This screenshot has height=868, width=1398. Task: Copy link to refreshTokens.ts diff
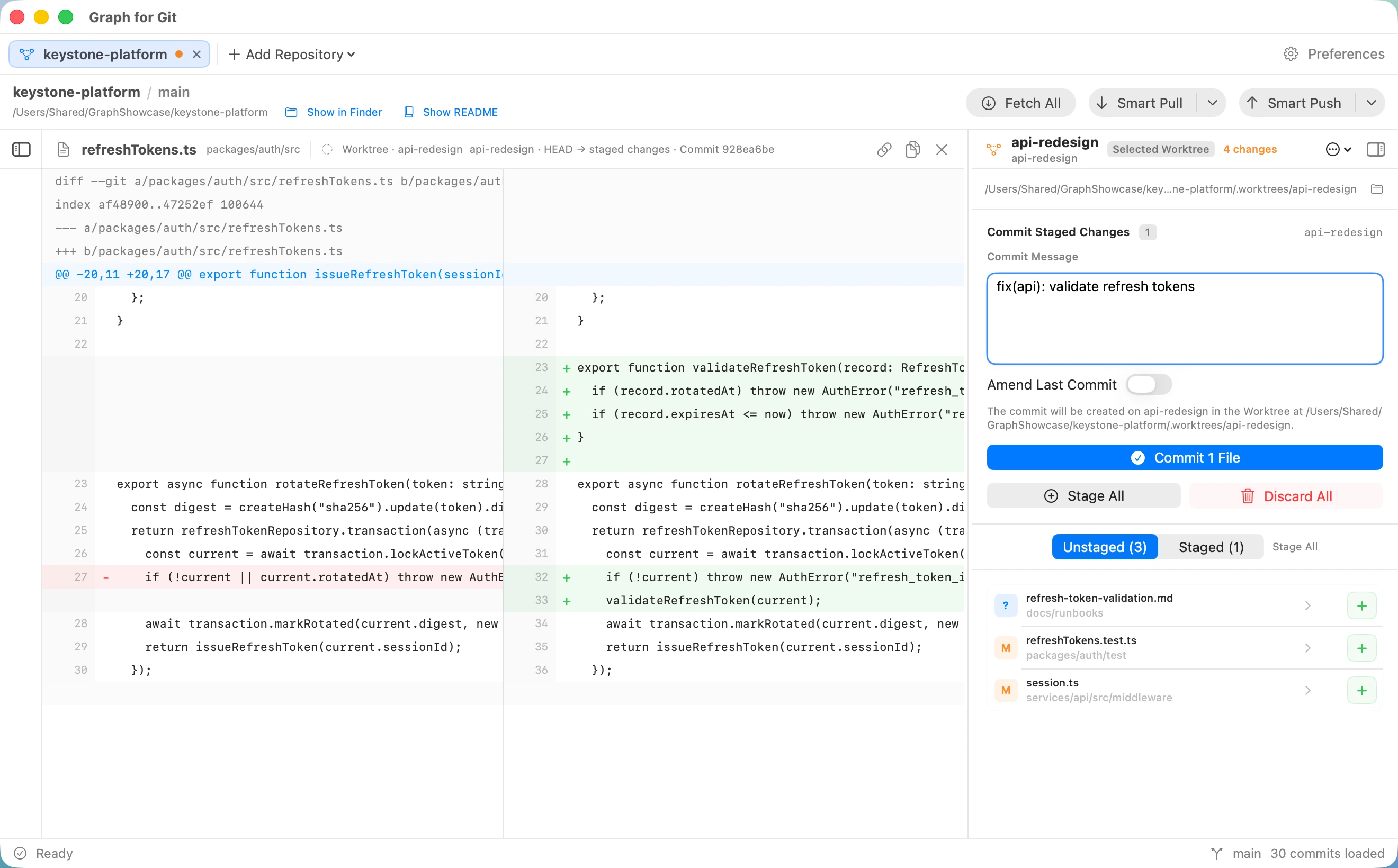click(884, 150)
